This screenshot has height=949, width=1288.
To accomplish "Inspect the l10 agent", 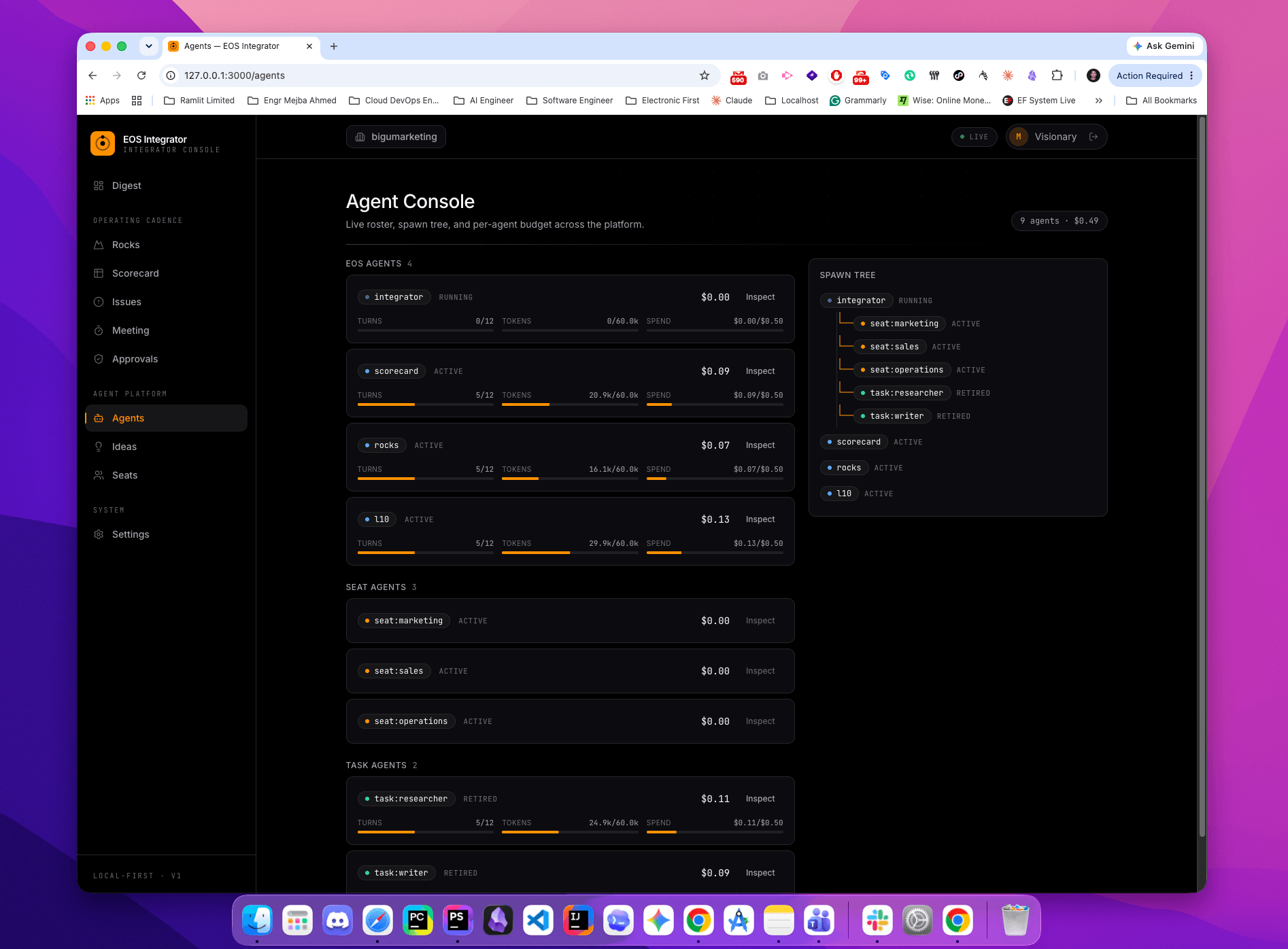I will (760, 519).
